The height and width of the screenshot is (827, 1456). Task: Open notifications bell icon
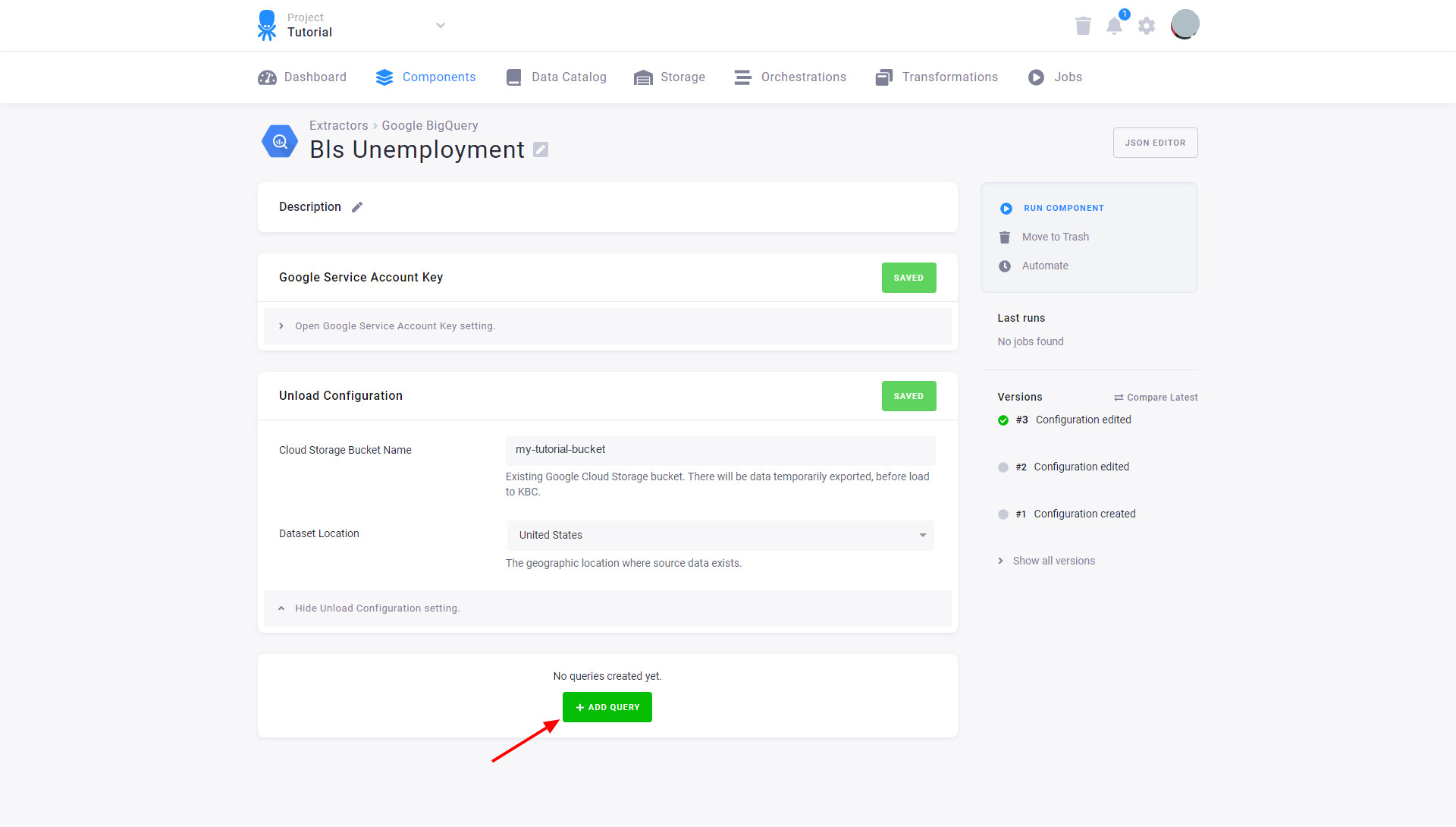pyautogui.click(x=1114, y=26)
